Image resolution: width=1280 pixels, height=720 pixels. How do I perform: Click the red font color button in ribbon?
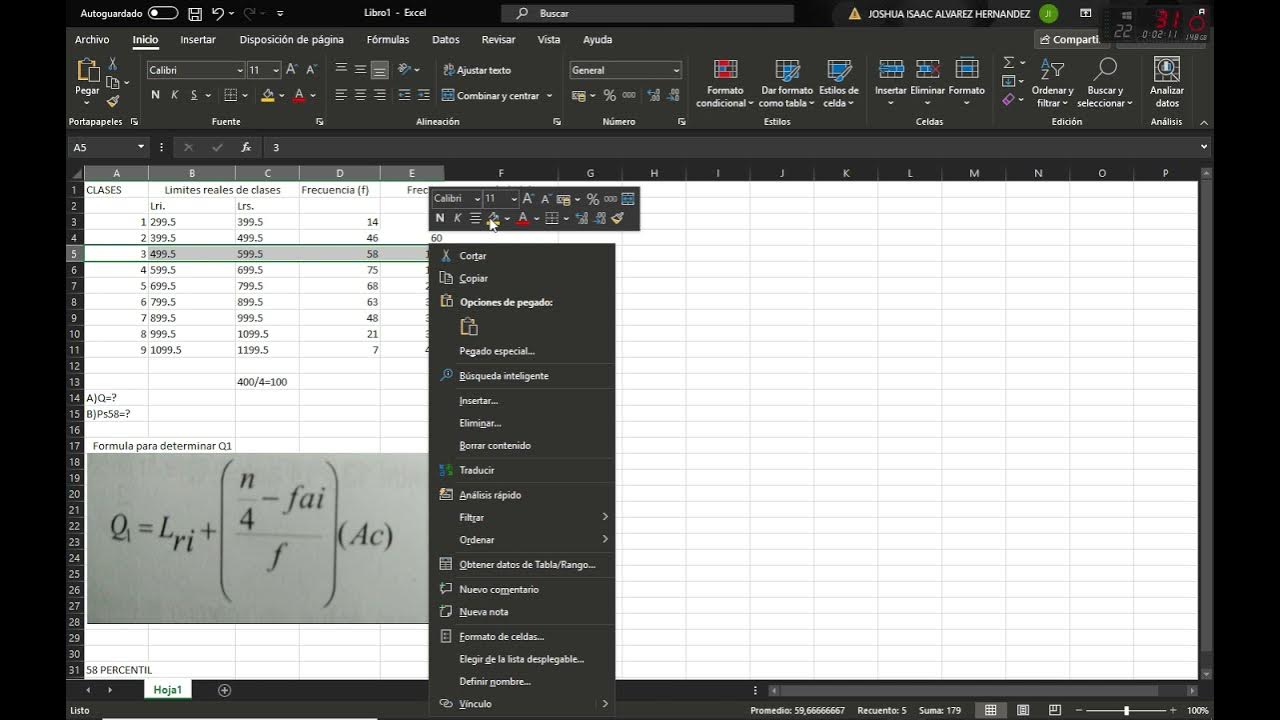coord(298,95)
